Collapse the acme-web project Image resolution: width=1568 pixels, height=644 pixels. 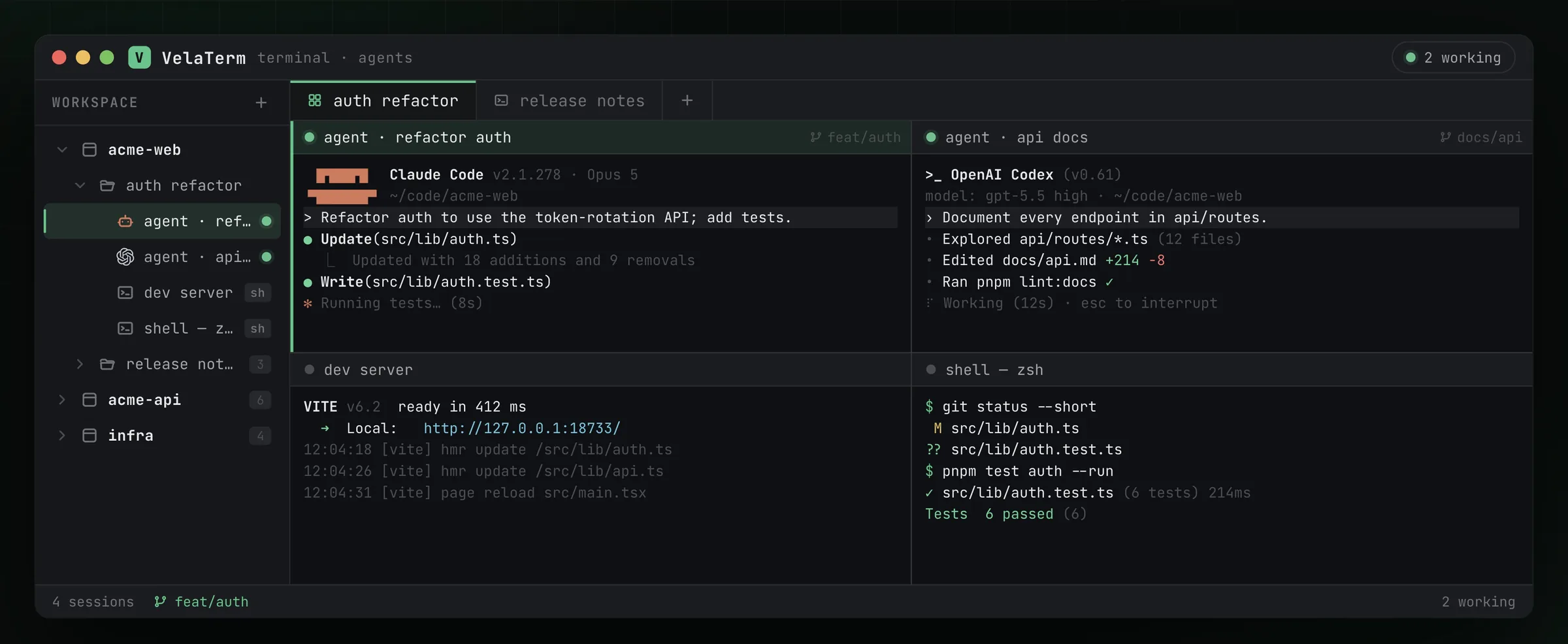[62, 150]
